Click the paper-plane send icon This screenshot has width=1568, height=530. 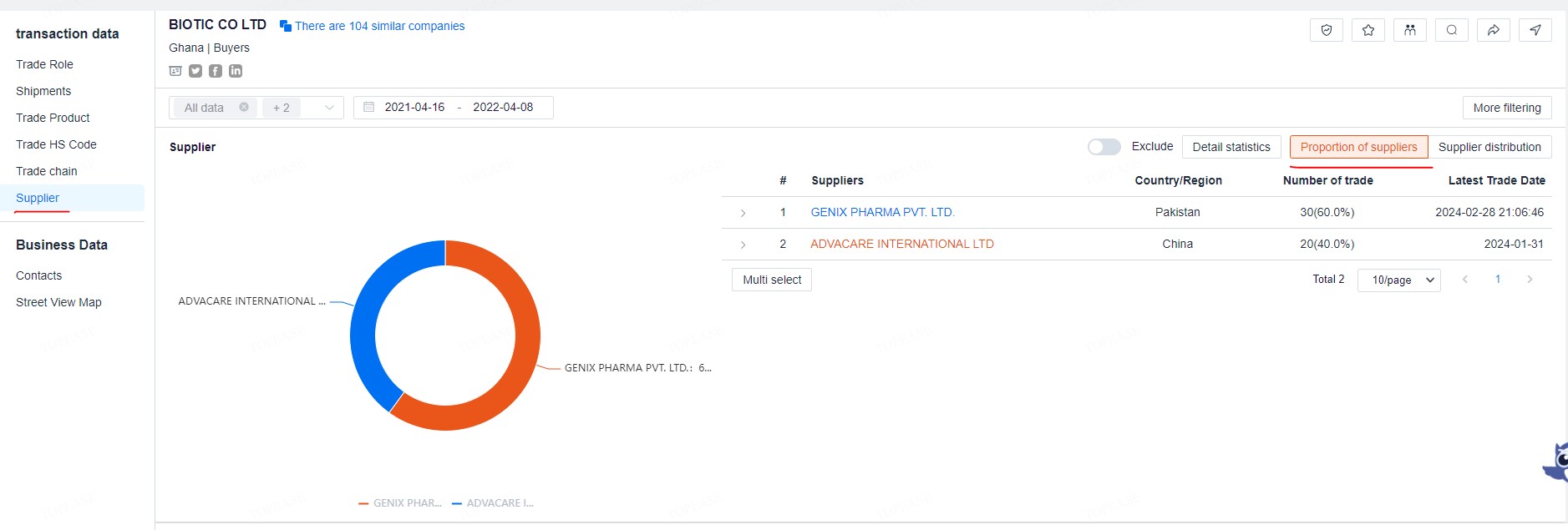(x=1535, y=30)
